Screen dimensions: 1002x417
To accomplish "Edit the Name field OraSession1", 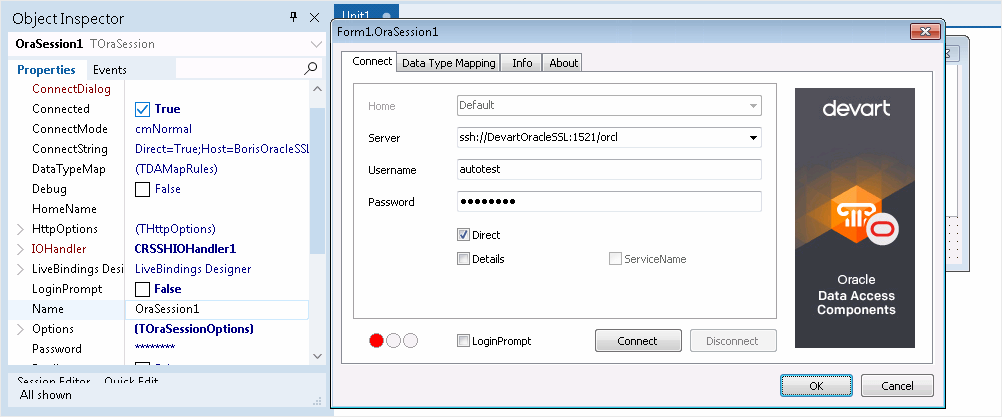I will [x=217, y=309].
